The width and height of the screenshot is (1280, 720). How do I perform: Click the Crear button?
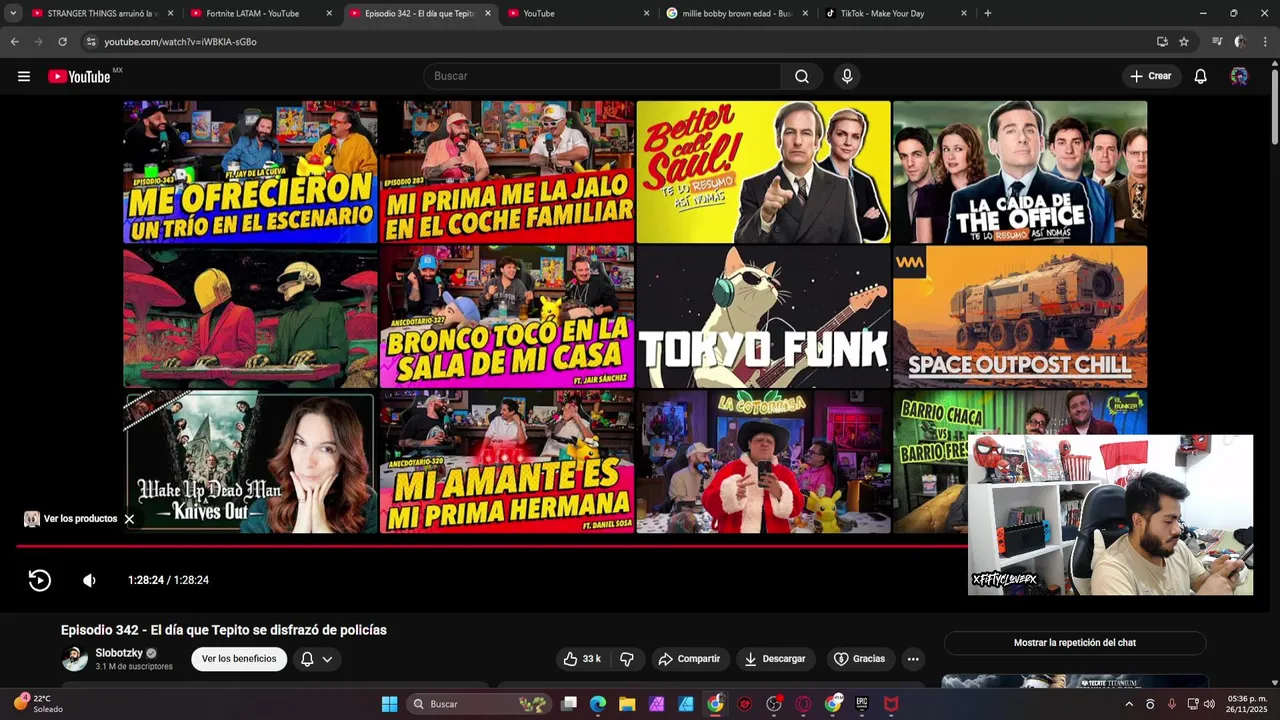pos(1150,76)
